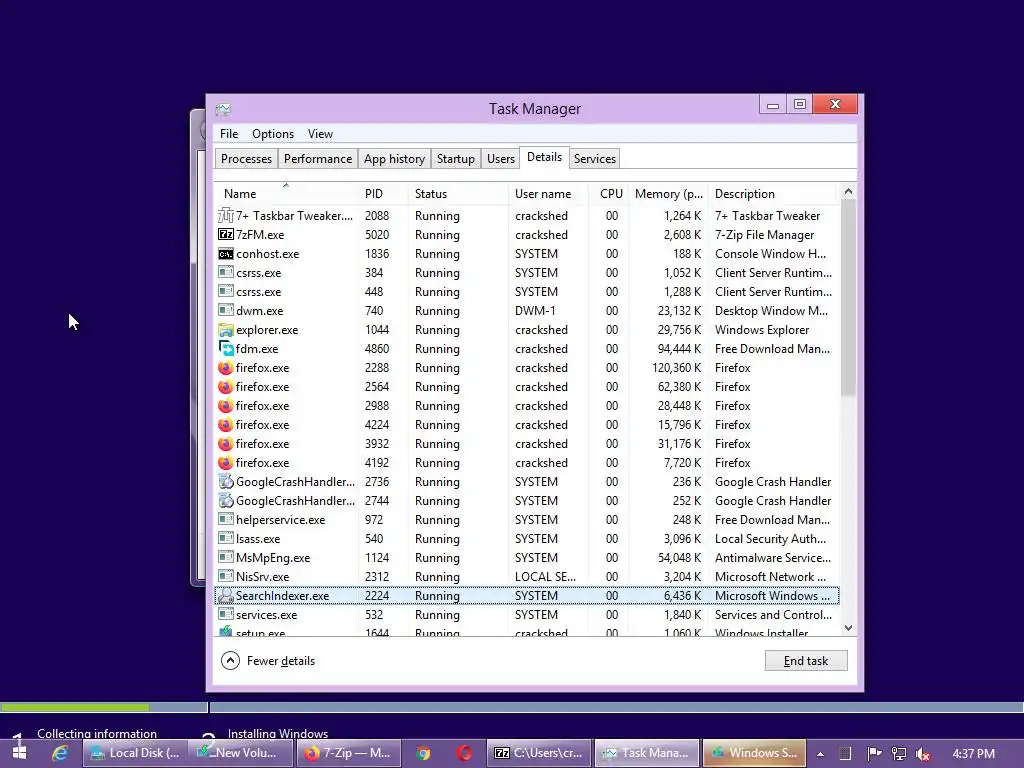
Task: Show hidden system tray icons
Action: (x=820, y=754)
